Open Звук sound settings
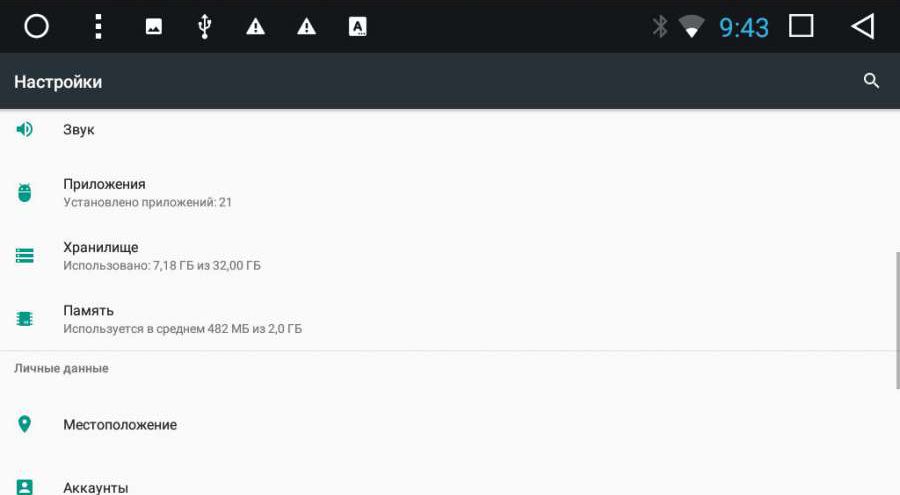 (450, 130)
